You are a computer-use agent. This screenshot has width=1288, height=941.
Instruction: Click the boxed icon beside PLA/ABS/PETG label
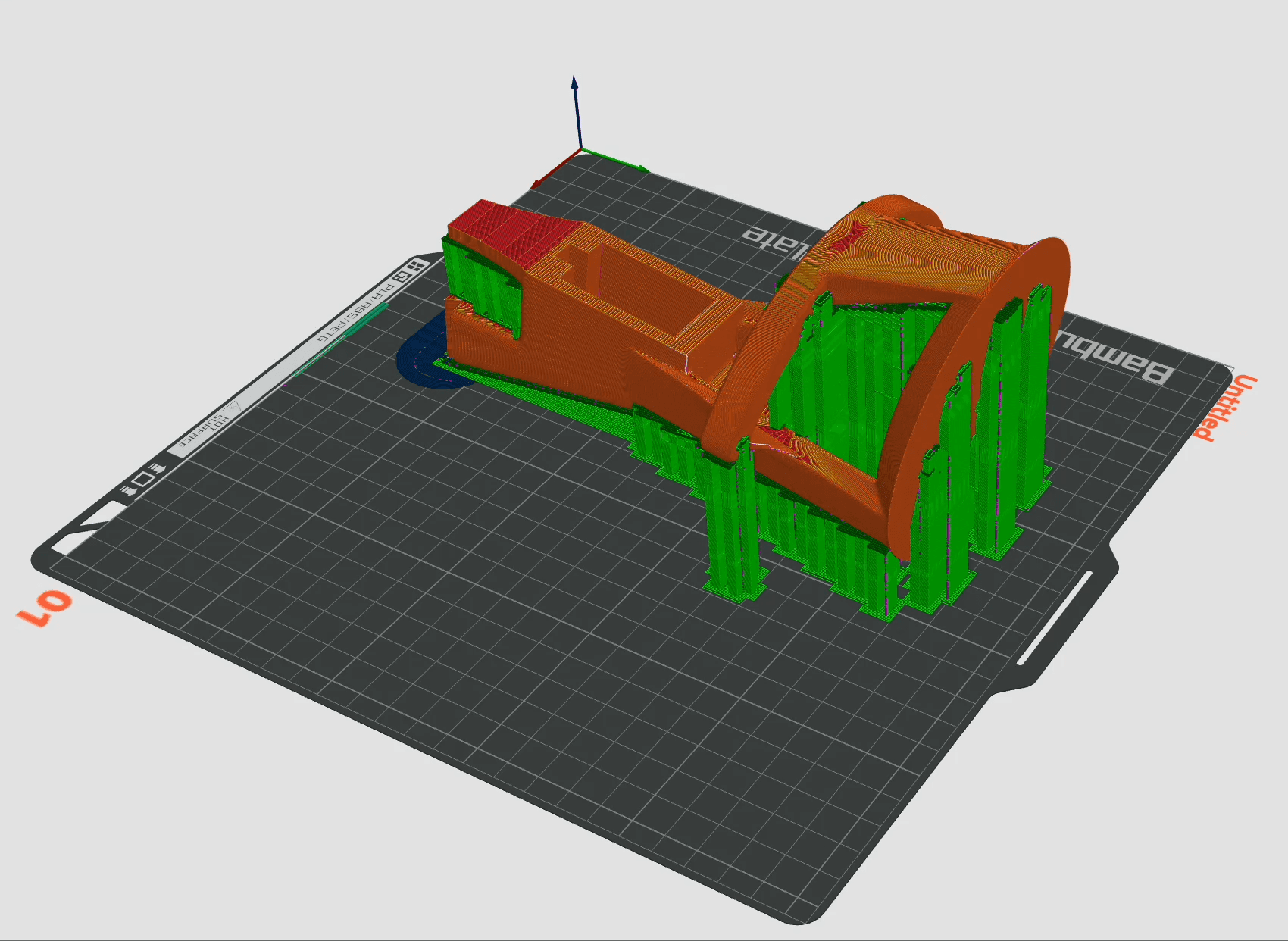coord(401,277)
